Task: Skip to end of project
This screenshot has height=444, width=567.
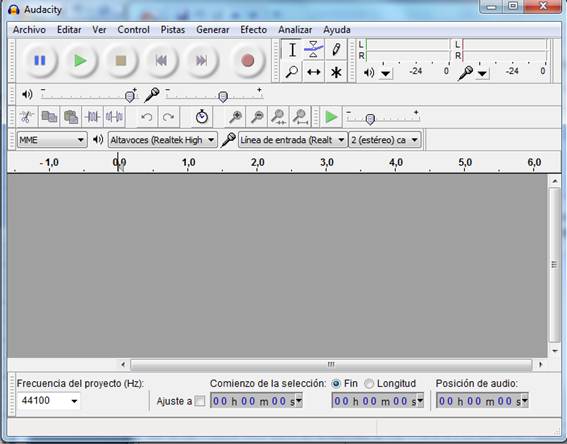Action: pos(201,61)
